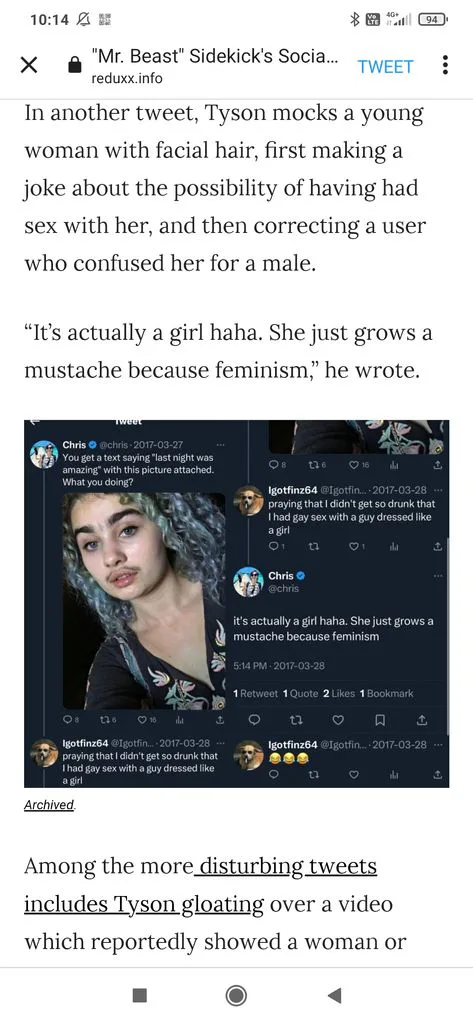
Task: Tap the TWEET button in header
Action: (385, 67)
